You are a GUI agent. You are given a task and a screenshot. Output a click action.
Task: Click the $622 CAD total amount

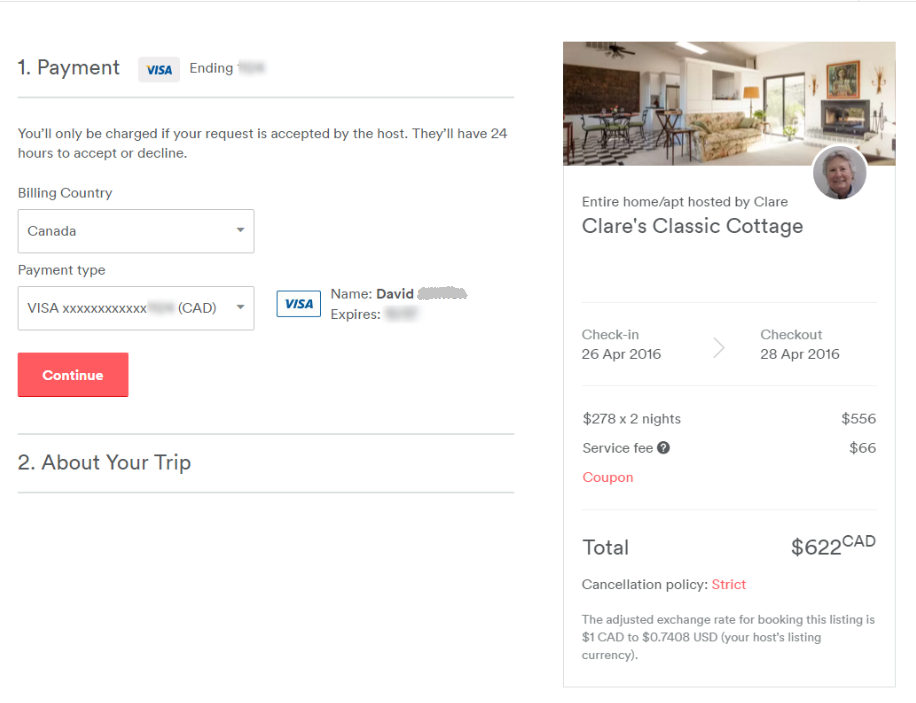[x=832, y=546]
